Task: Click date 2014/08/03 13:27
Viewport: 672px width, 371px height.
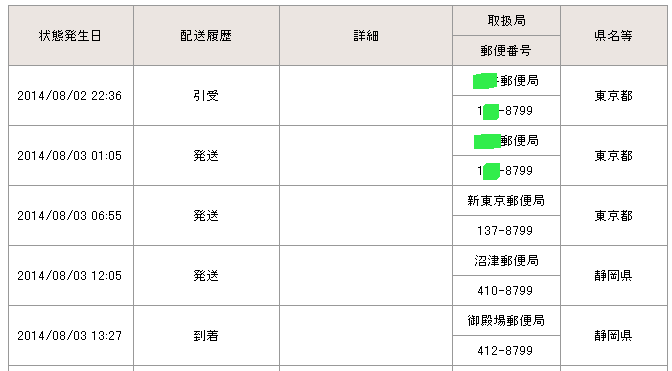Action: click(x=69, y=335)
